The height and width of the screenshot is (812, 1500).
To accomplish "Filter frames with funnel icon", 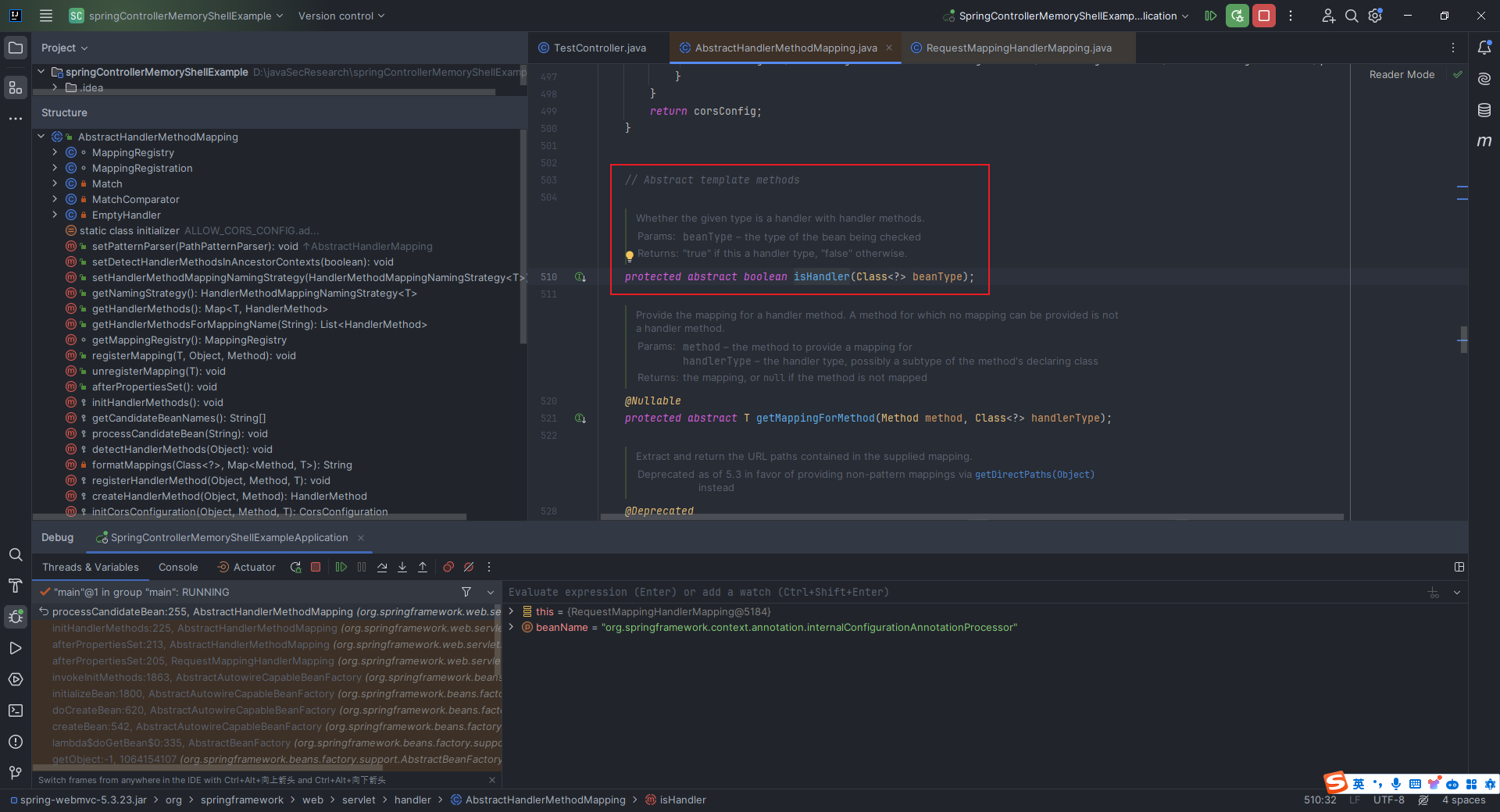I will [x=466, y=592].
